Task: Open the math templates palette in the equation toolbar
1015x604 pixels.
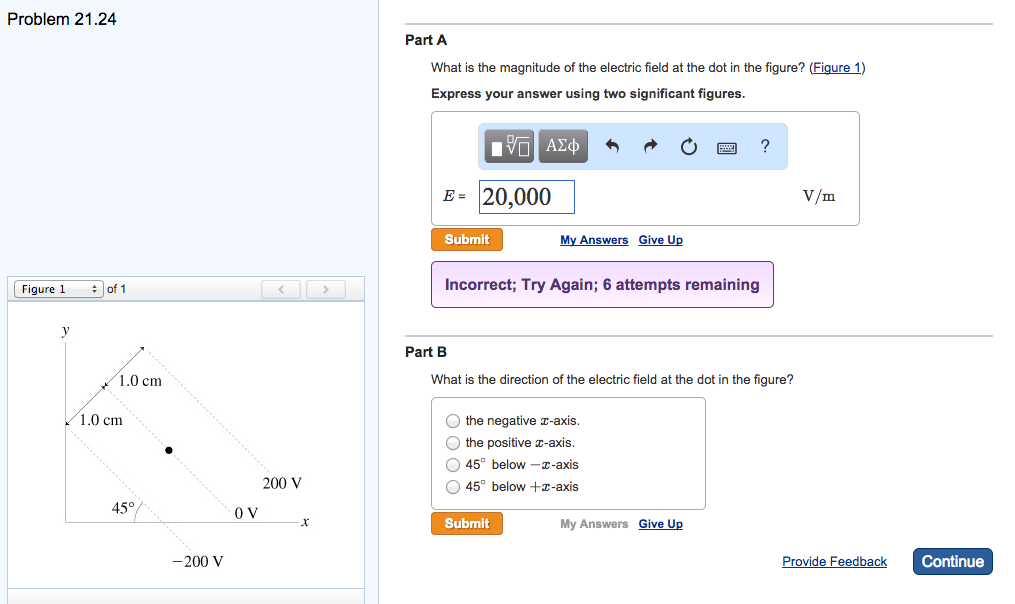Action: point(509,145)
